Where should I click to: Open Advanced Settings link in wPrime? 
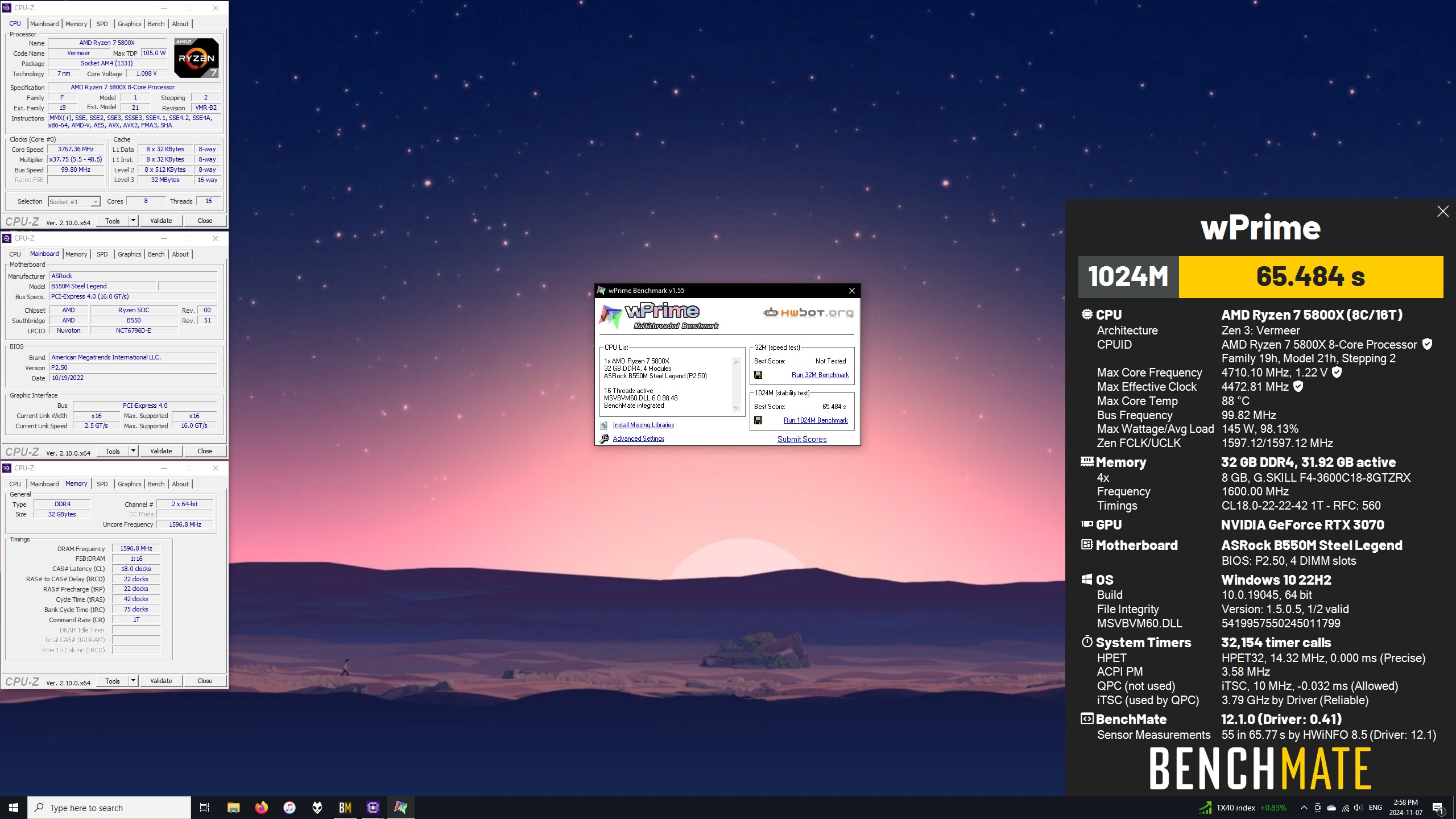pos(639,439)
